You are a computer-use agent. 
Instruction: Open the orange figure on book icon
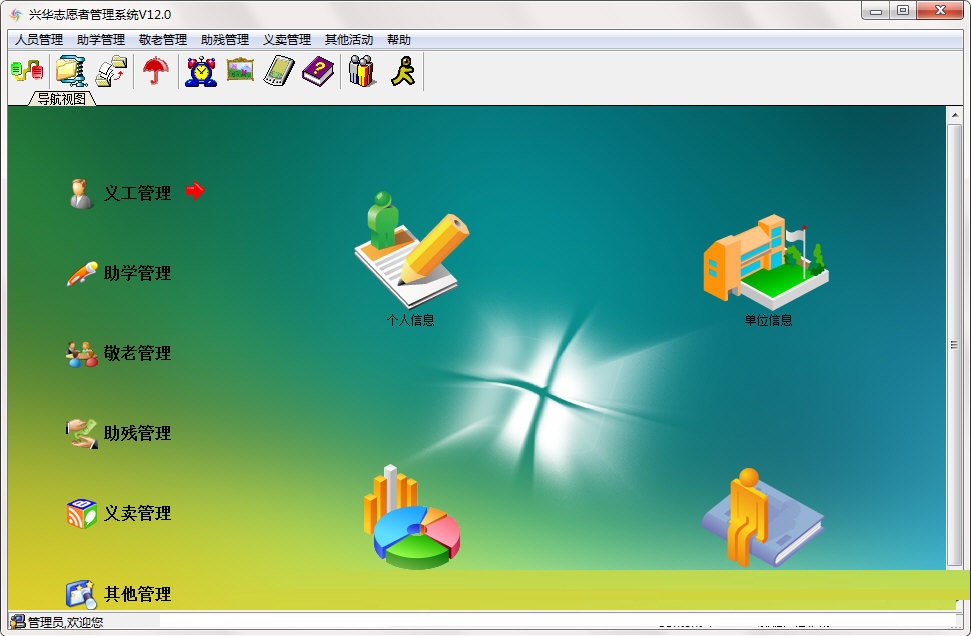point(762,518)
